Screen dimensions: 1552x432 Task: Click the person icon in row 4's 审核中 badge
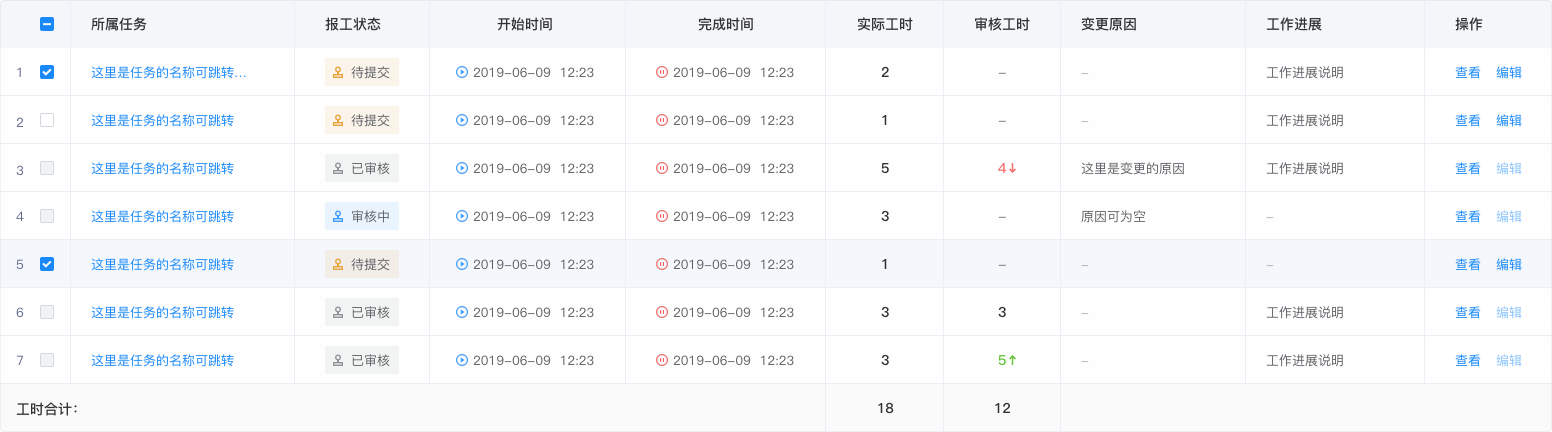click(x=338, y=216)
